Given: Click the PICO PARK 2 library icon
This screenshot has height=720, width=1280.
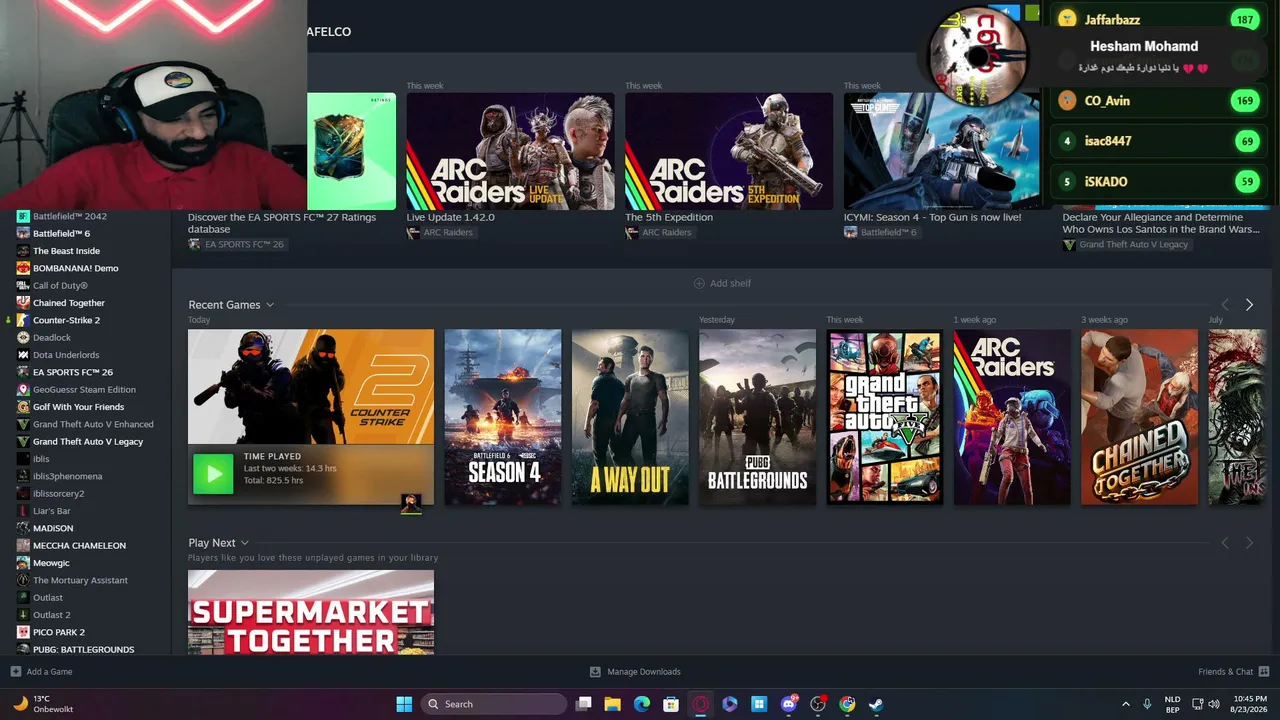Looking at the screenshot, I should (x=23, y=632).
